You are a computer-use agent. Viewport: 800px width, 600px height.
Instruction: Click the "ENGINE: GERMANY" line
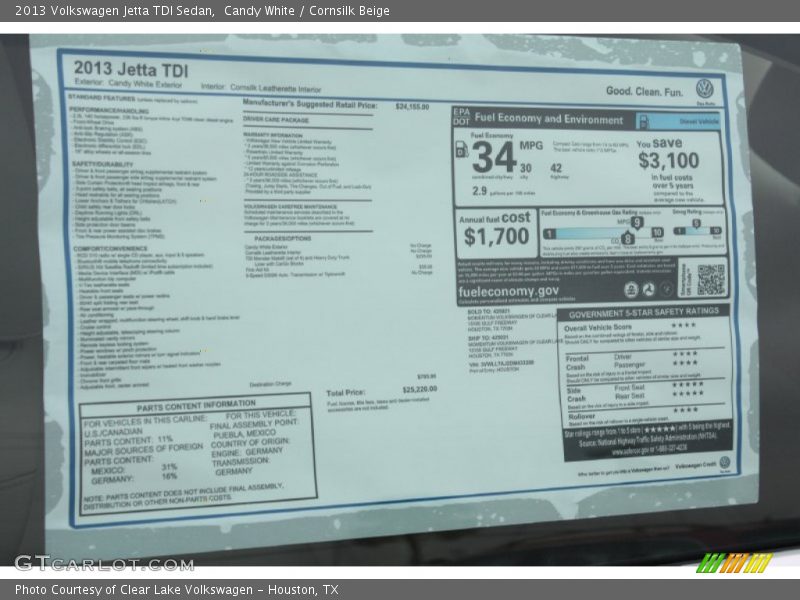click(x=247, y=452)
